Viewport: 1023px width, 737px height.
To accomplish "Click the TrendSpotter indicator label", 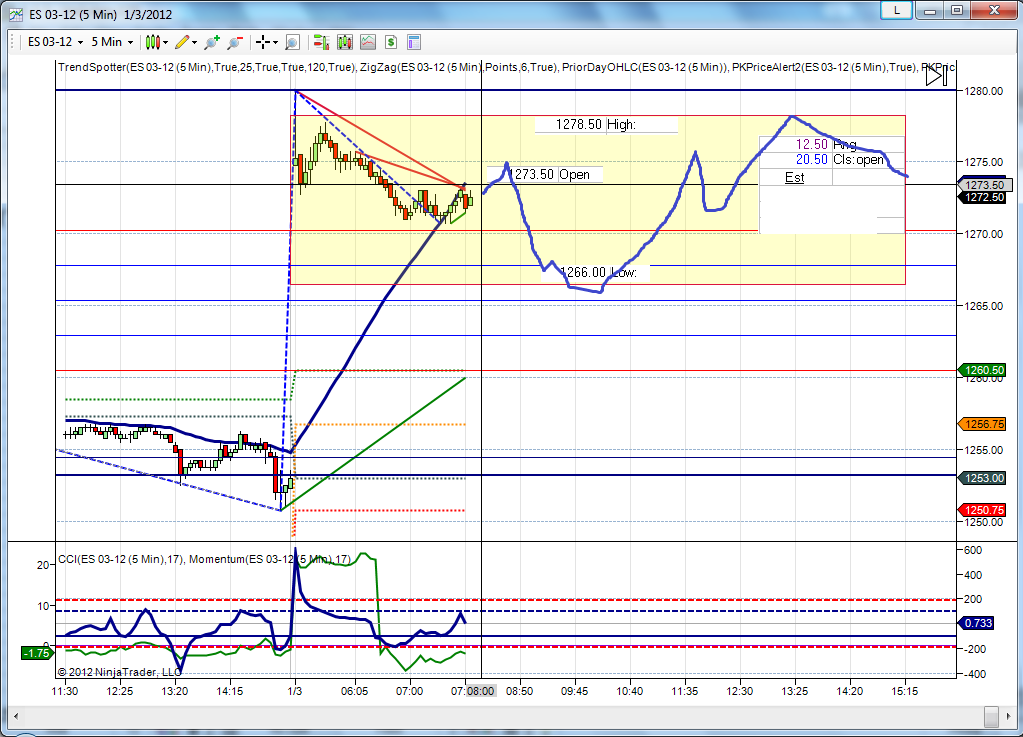I will [x=206, y=67].
